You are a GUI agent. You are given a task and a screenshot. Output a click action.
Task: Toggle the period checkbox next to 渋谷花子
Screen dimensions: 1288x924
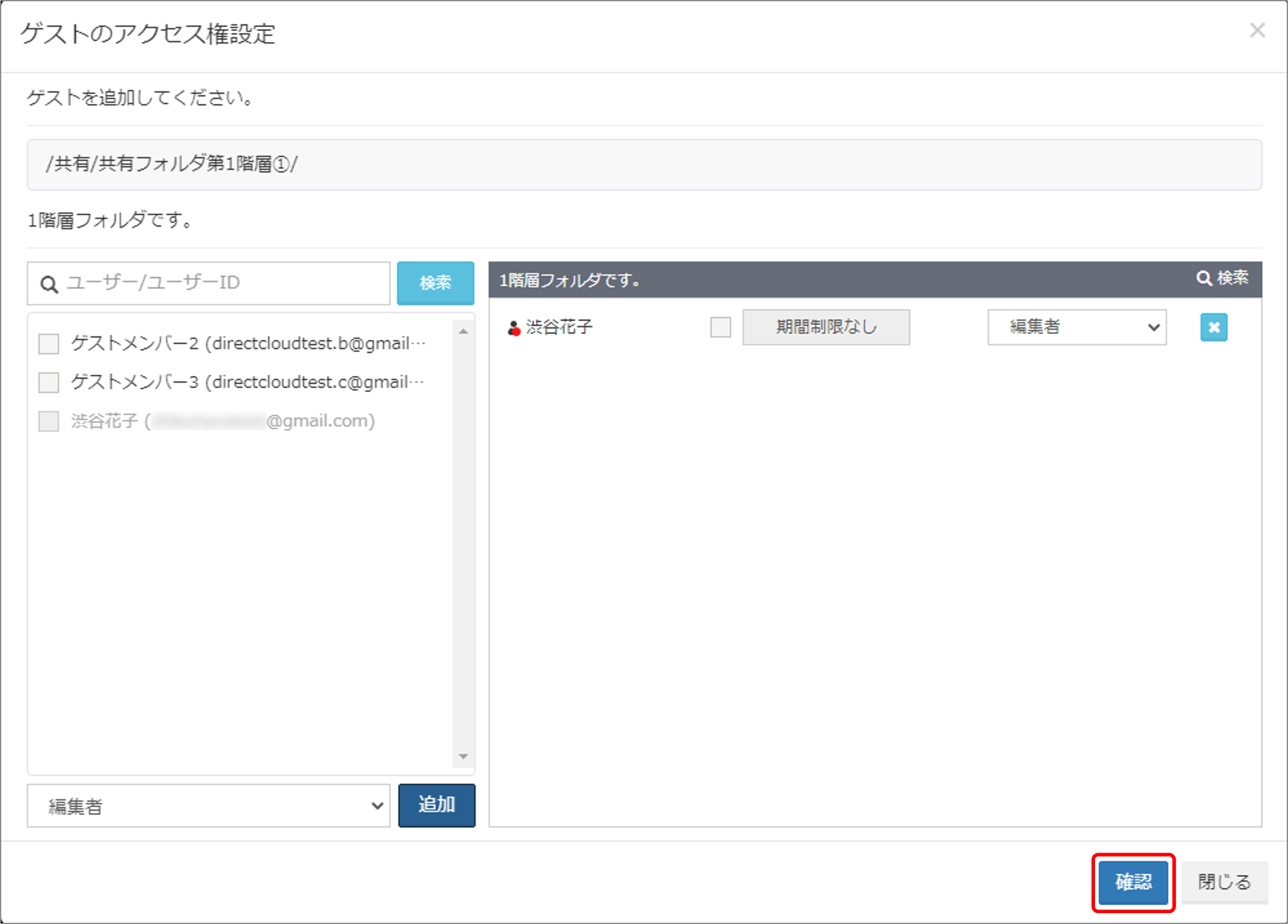[720, 327]
